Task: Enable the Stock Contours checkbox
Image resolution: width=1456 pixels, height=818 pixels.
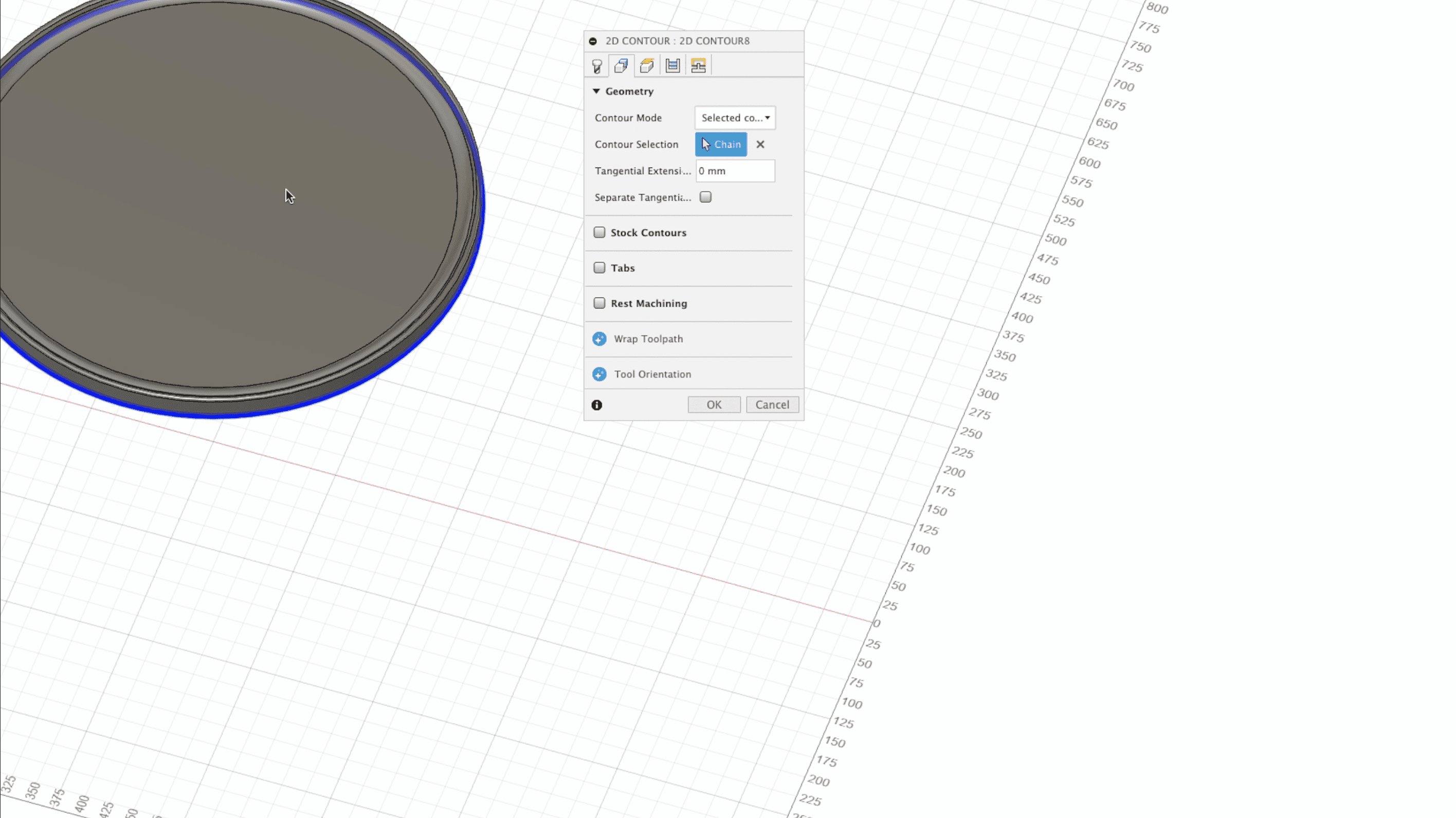Action: pos(599,232)
